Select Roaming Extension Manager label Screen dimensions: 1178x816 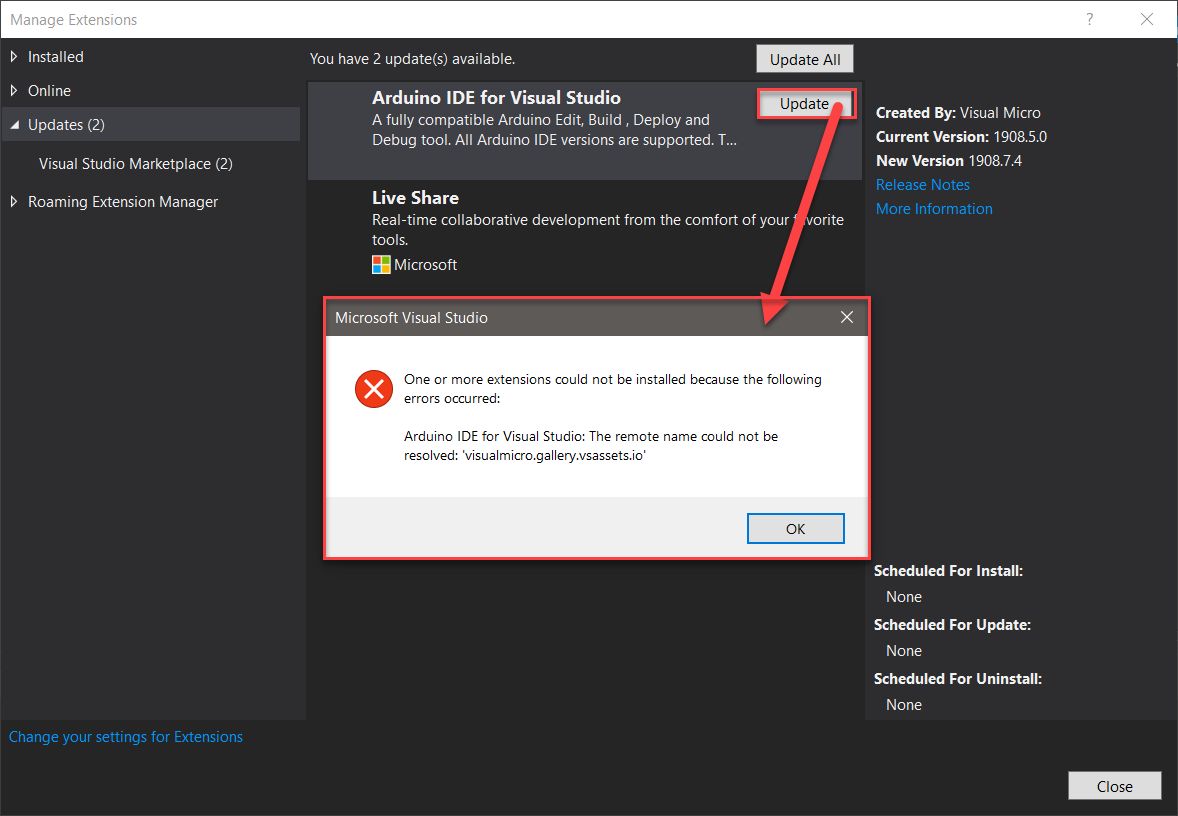point(123,201)
